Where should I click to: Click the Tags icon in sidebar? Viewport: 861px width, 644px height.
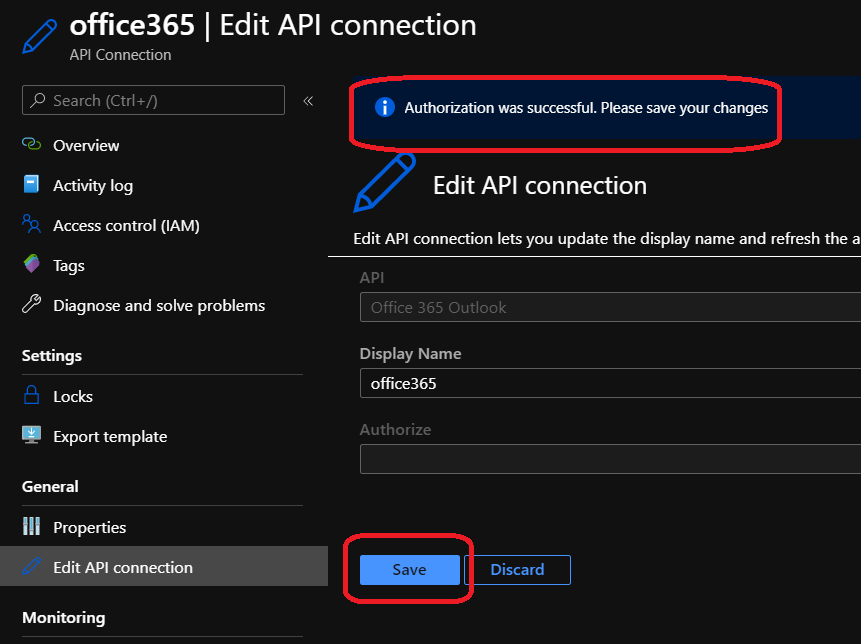[31, 265]
